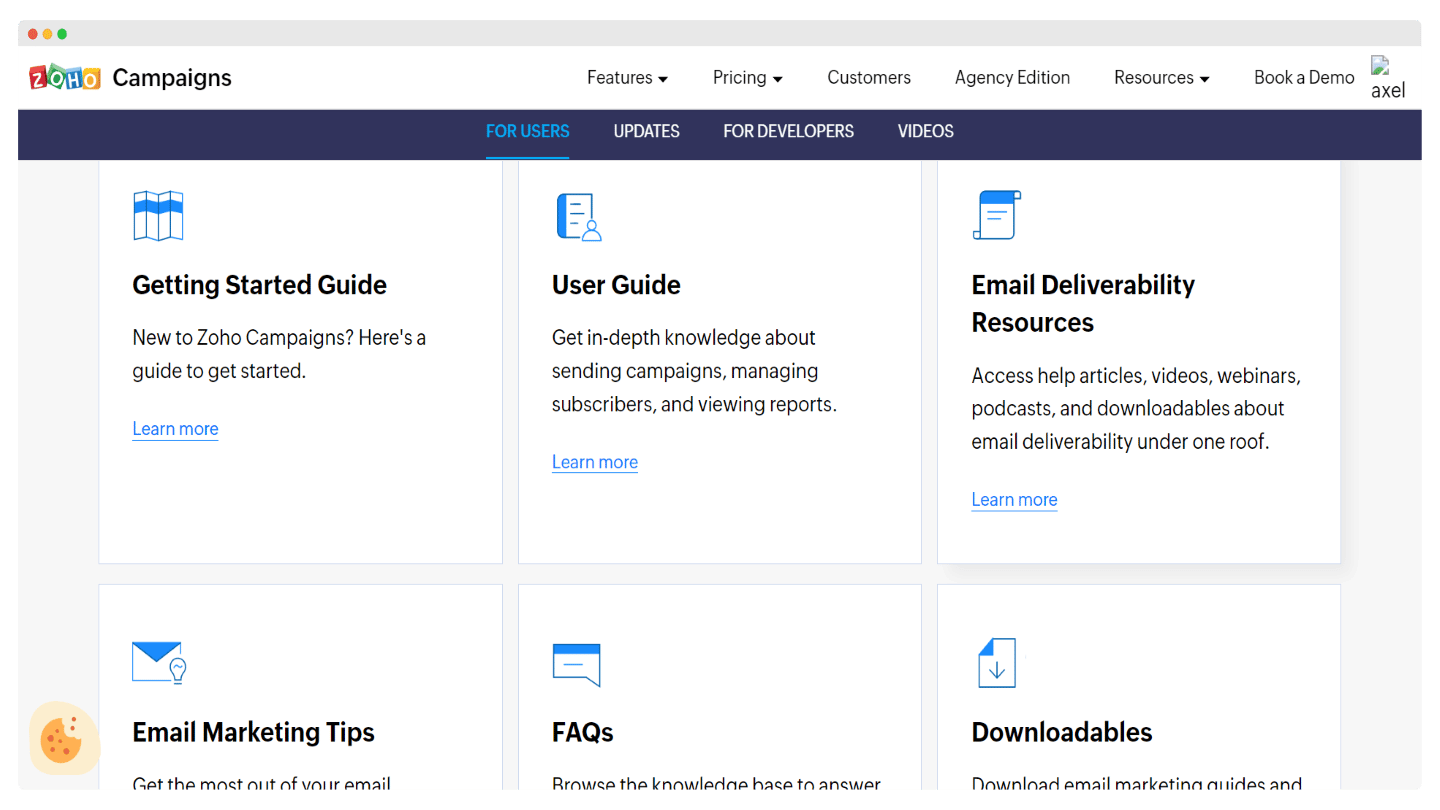Open the cookie preferences icon

pyautogui.click(x=64, y=739)
